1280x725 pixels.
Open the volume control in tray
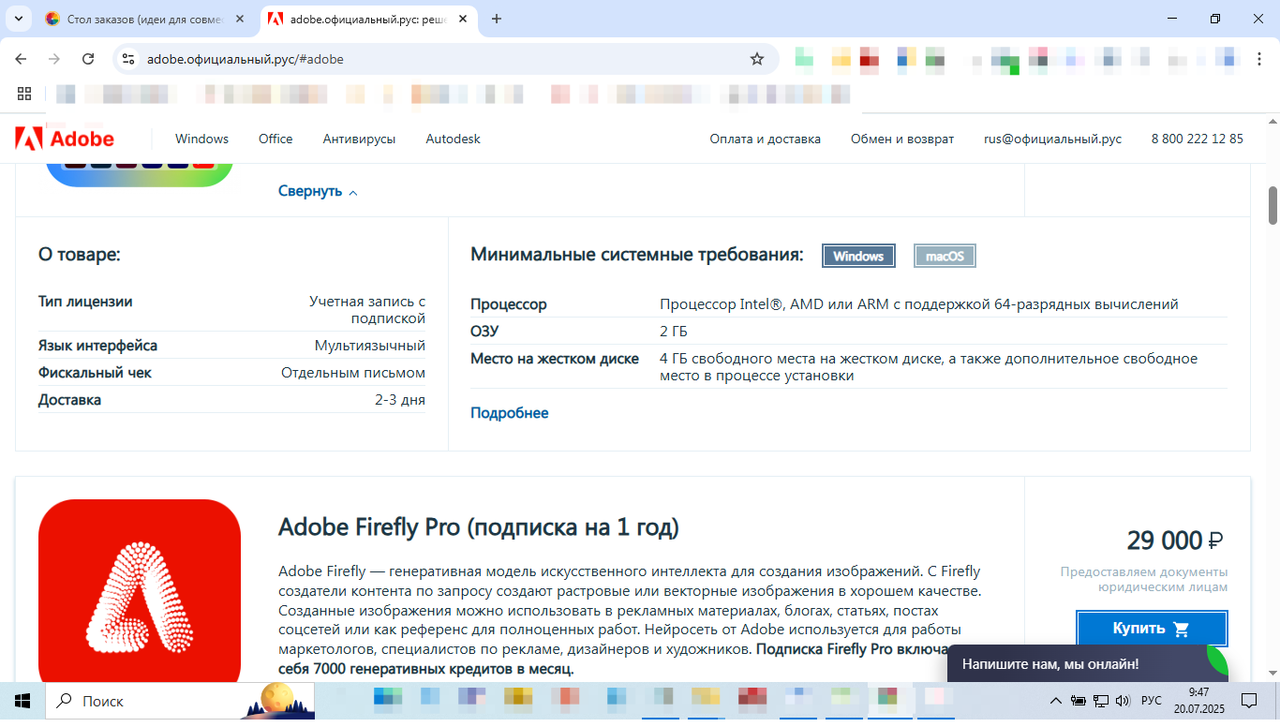1123,701
